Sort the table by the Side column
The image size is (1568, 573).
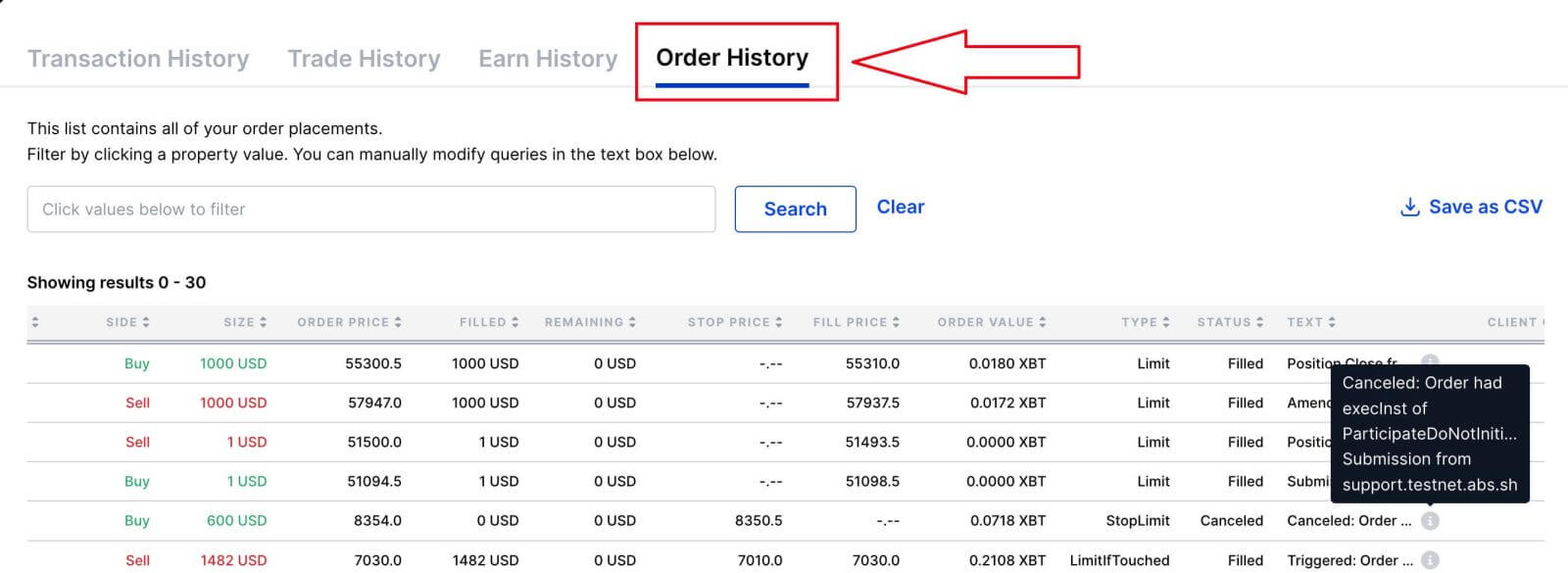146,322
